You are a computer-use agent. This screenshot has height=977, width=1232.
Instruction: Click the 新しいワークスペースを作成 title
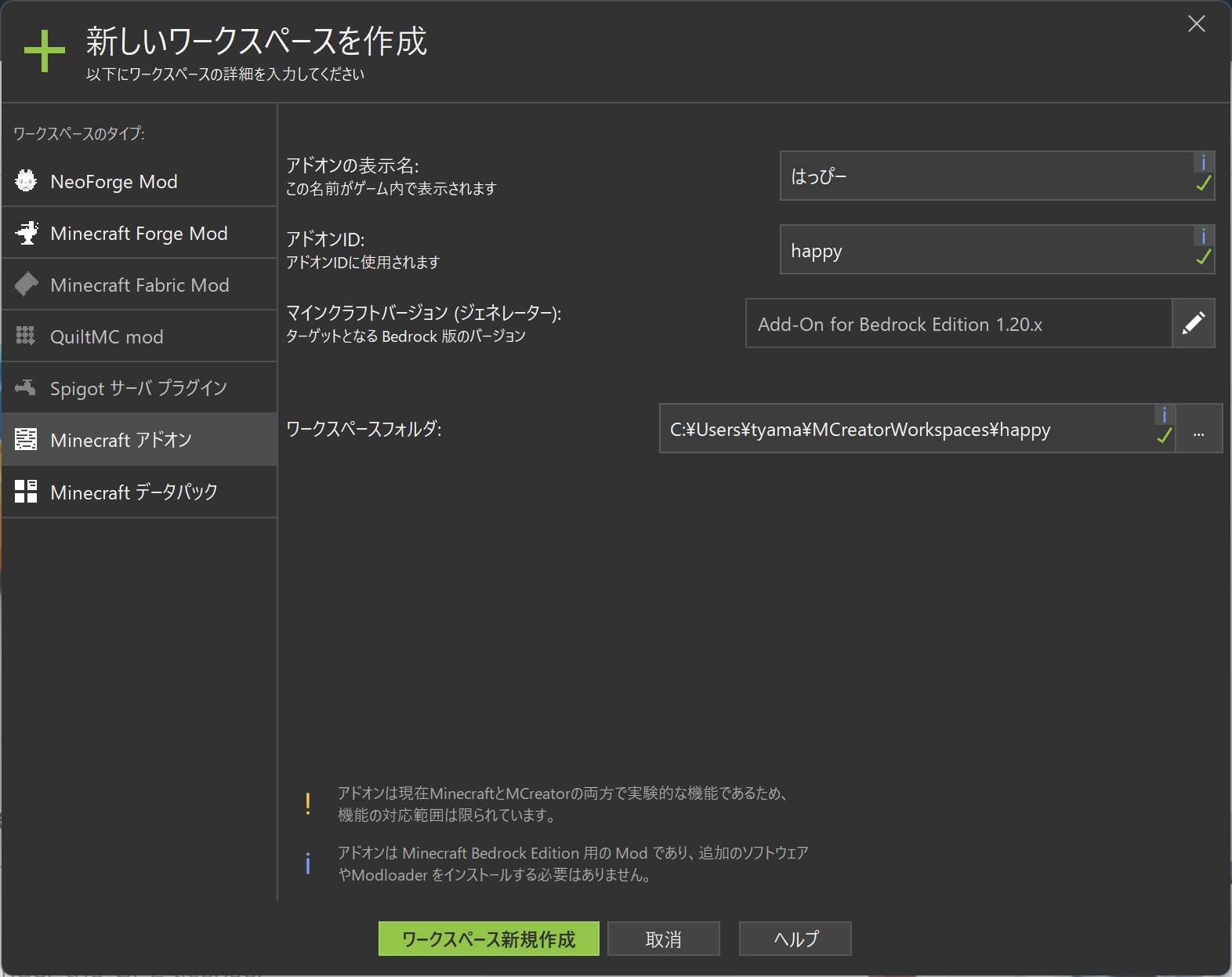(256, 41)
